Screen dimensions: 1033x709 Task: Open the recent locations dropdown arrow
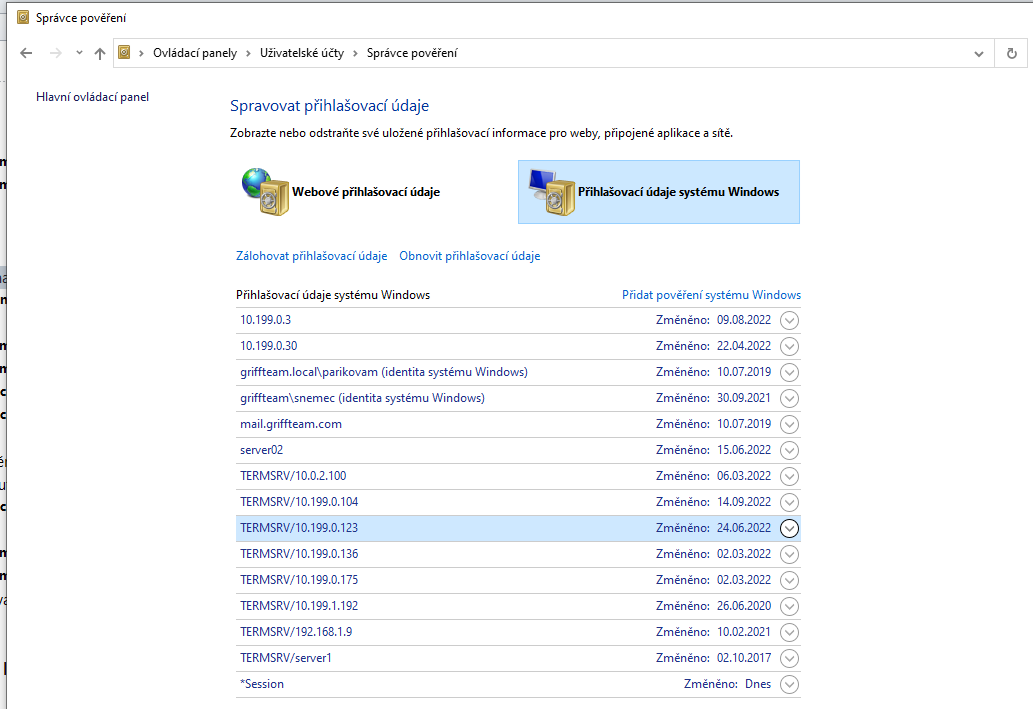[79, 53]
